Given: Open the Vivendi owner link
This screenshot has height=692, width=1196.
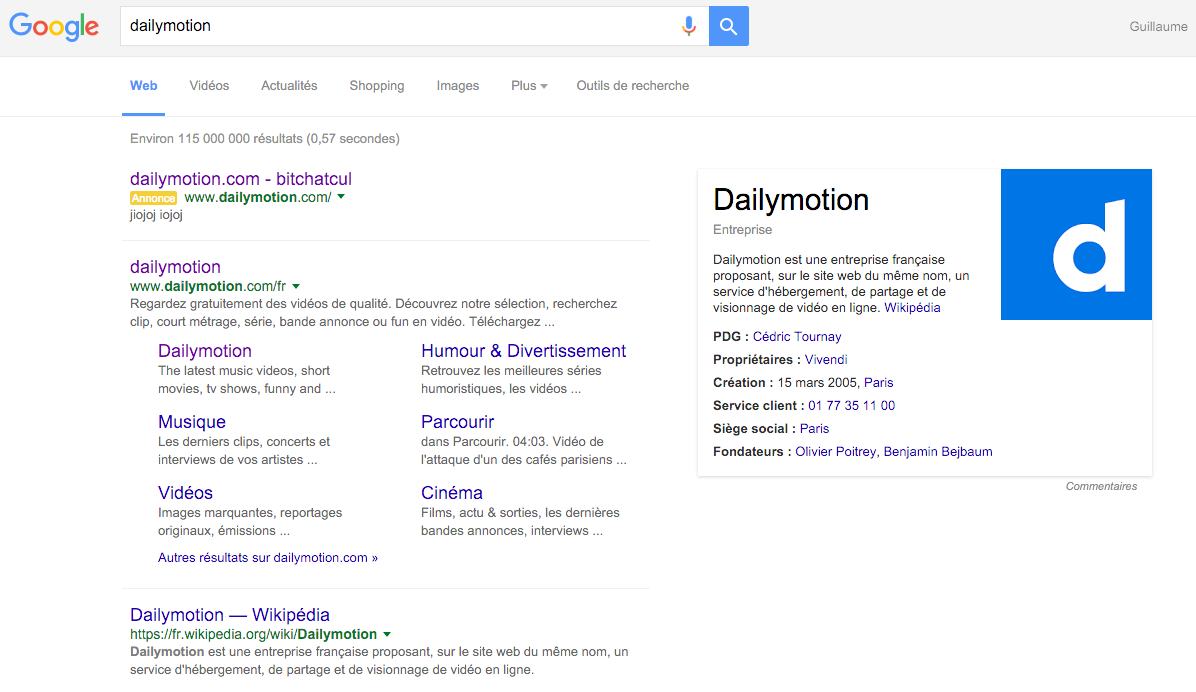Looking at the screenshot, I should coord(827,359).
